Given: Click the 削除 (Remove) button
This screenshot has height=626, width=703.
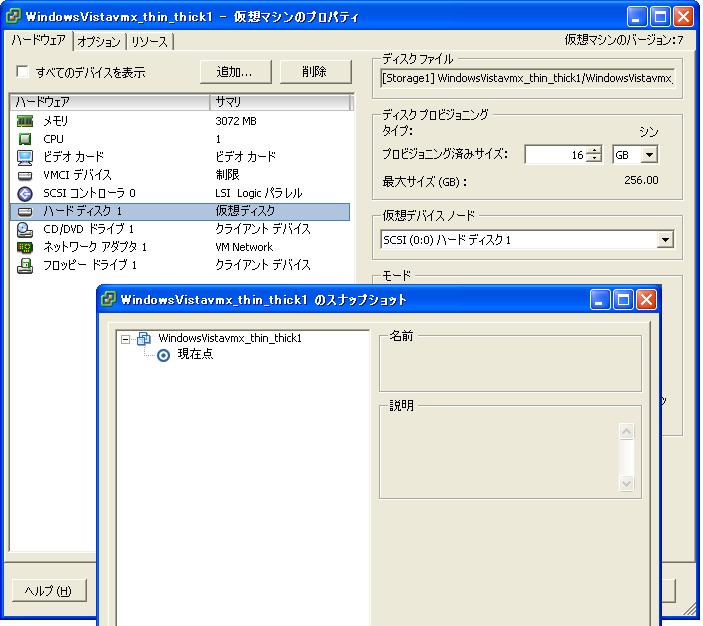Looking at the screenshot, I should pos(315,72).
